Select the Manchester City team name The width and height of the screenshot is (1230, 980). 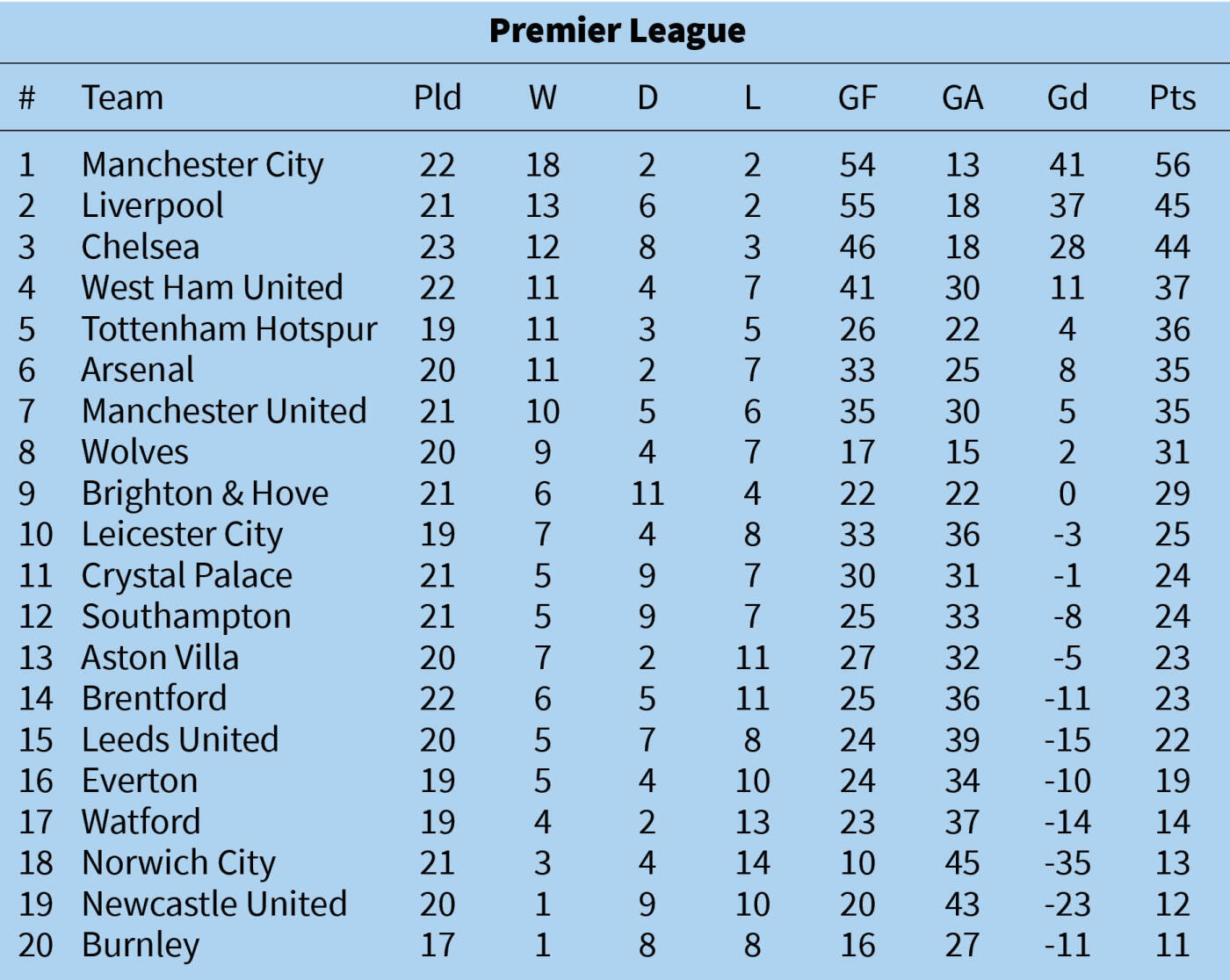203,165
